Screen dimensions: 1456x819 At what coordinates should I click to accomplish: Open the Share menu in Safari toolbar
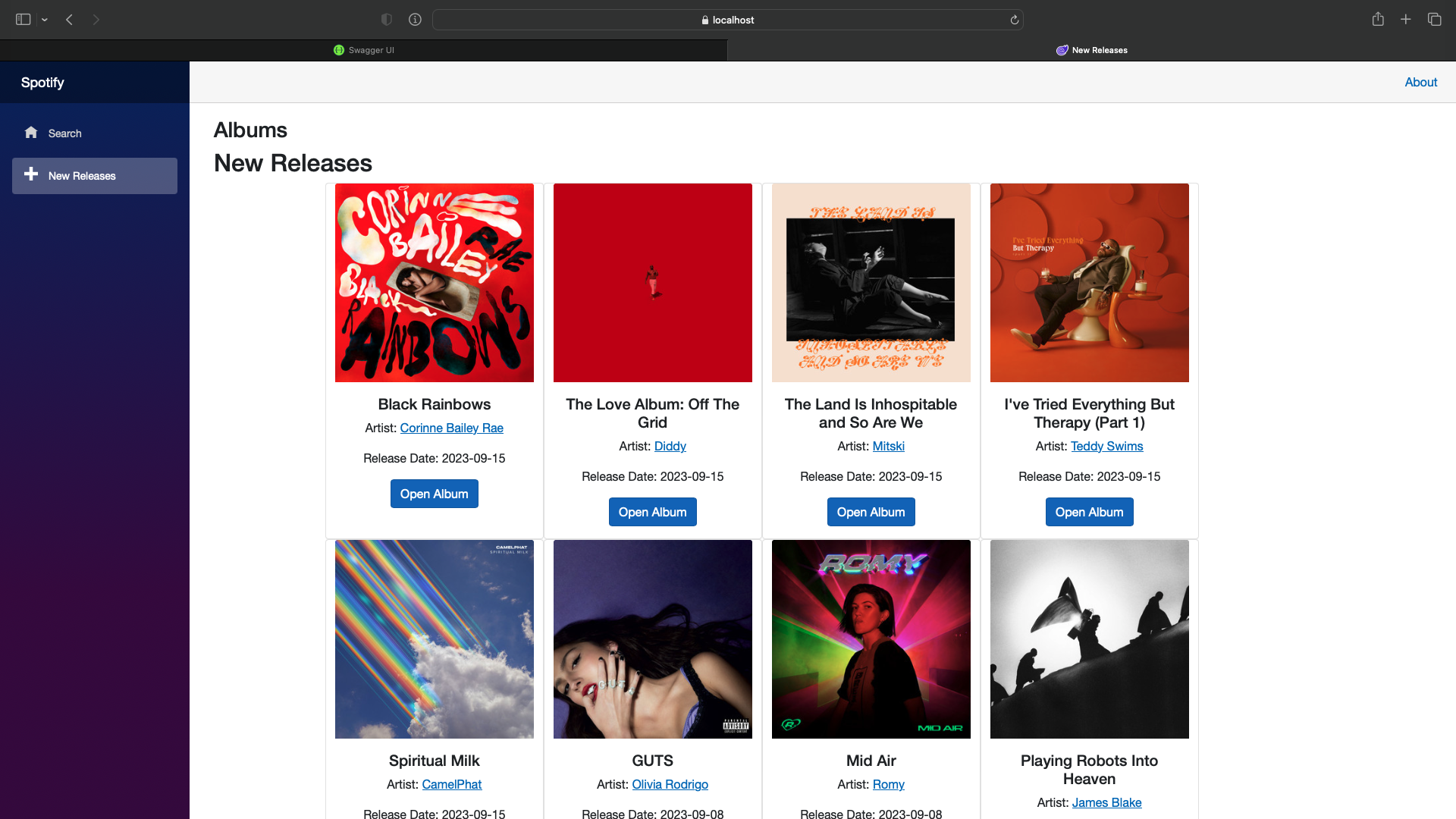pos(1378,19)
